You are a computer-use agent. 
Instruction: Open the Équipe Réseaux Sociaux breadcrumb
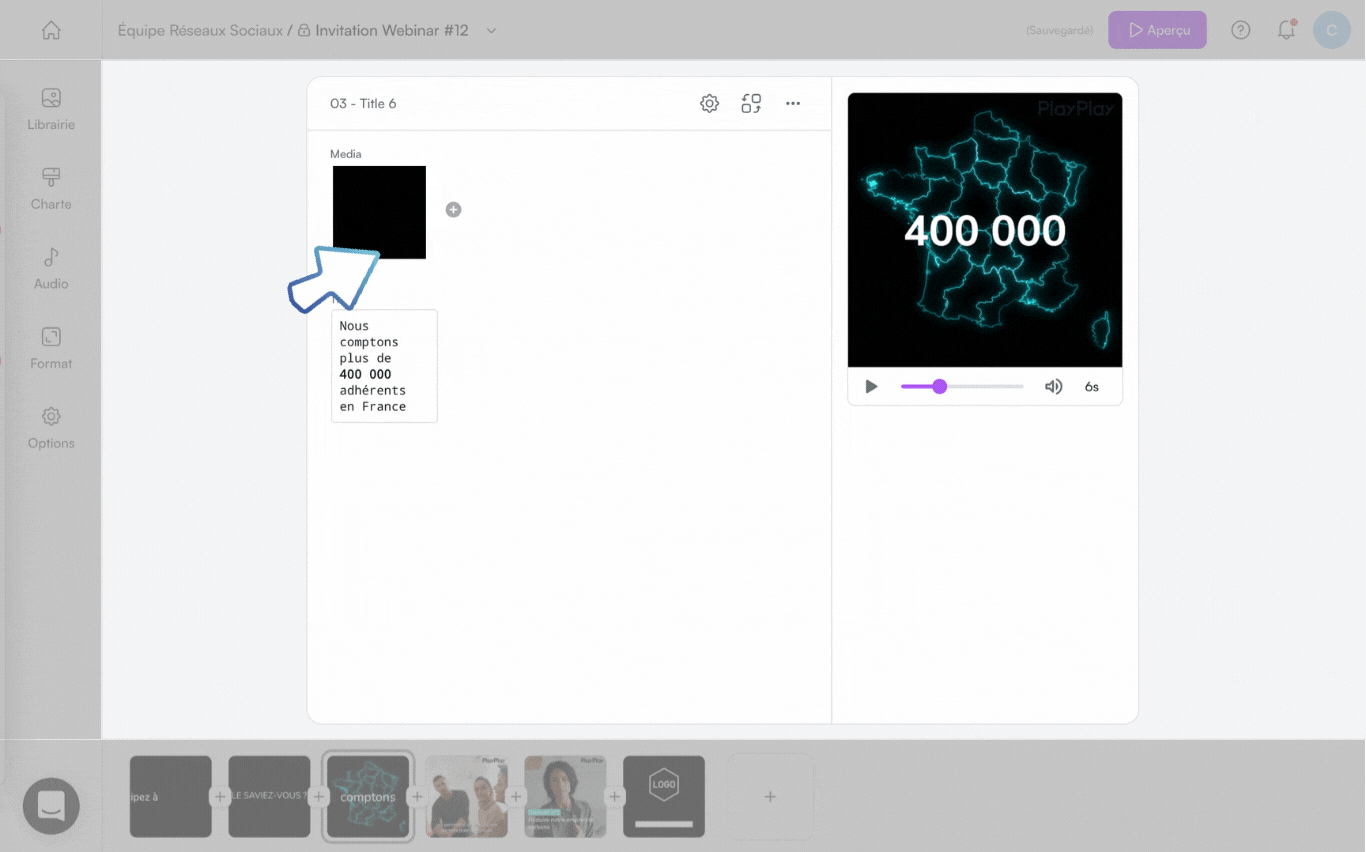pyautogui.click(x=200, y=31)
